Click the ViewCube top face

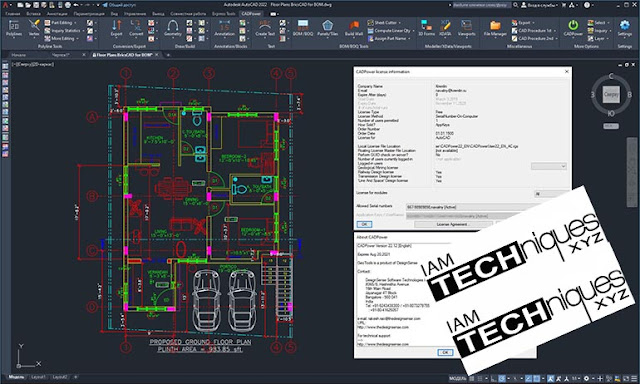(611, 94)
